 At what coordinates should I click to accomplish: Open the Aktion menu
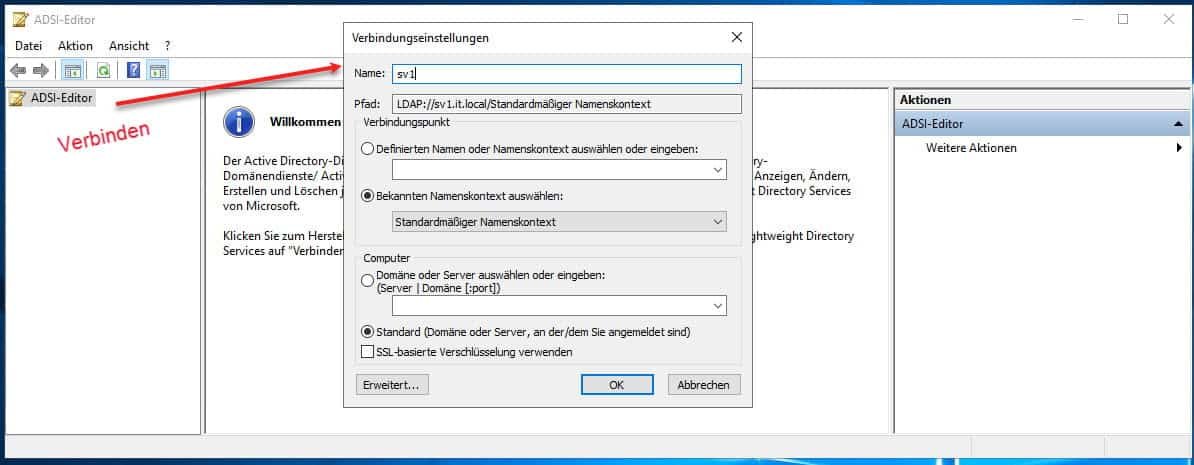[x=75, y=46]
